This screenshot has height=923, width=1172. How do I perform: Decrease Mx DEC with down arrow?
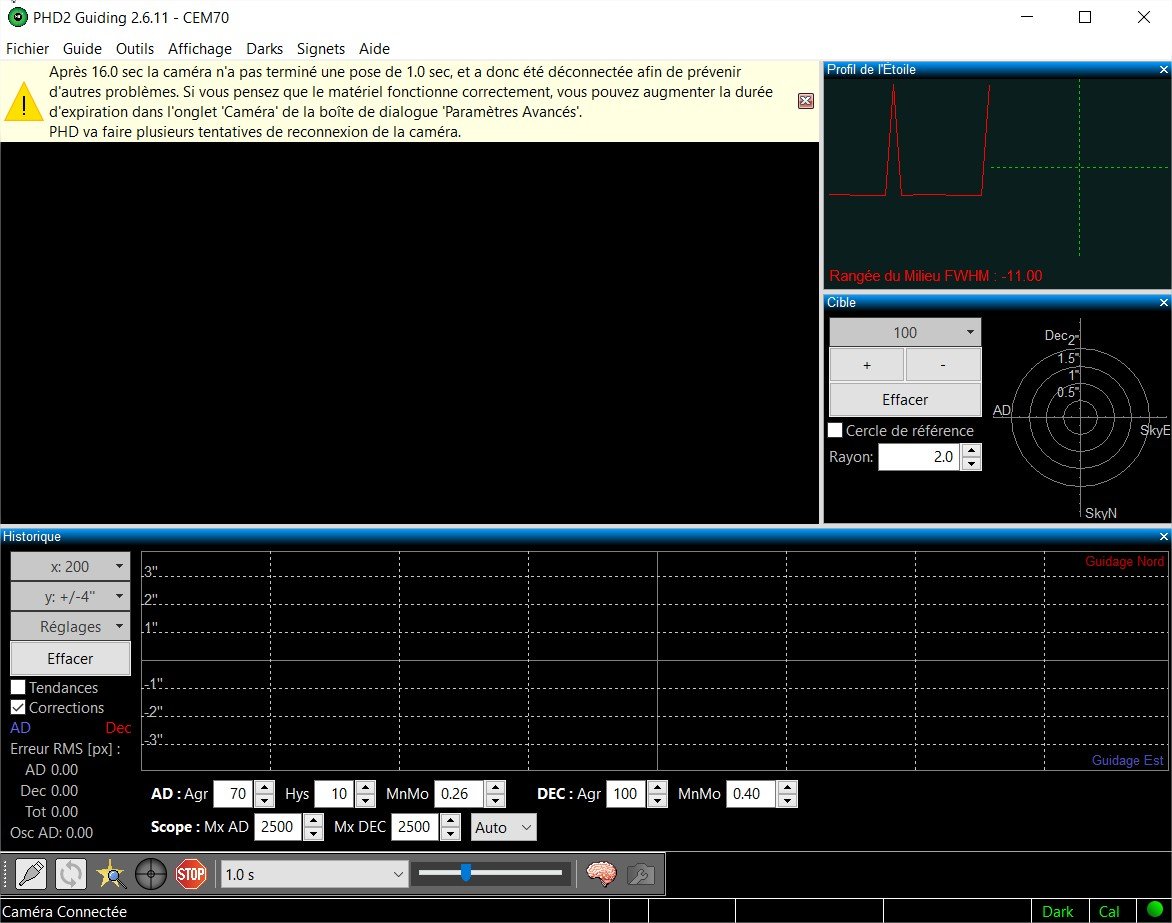click(450, 833)
